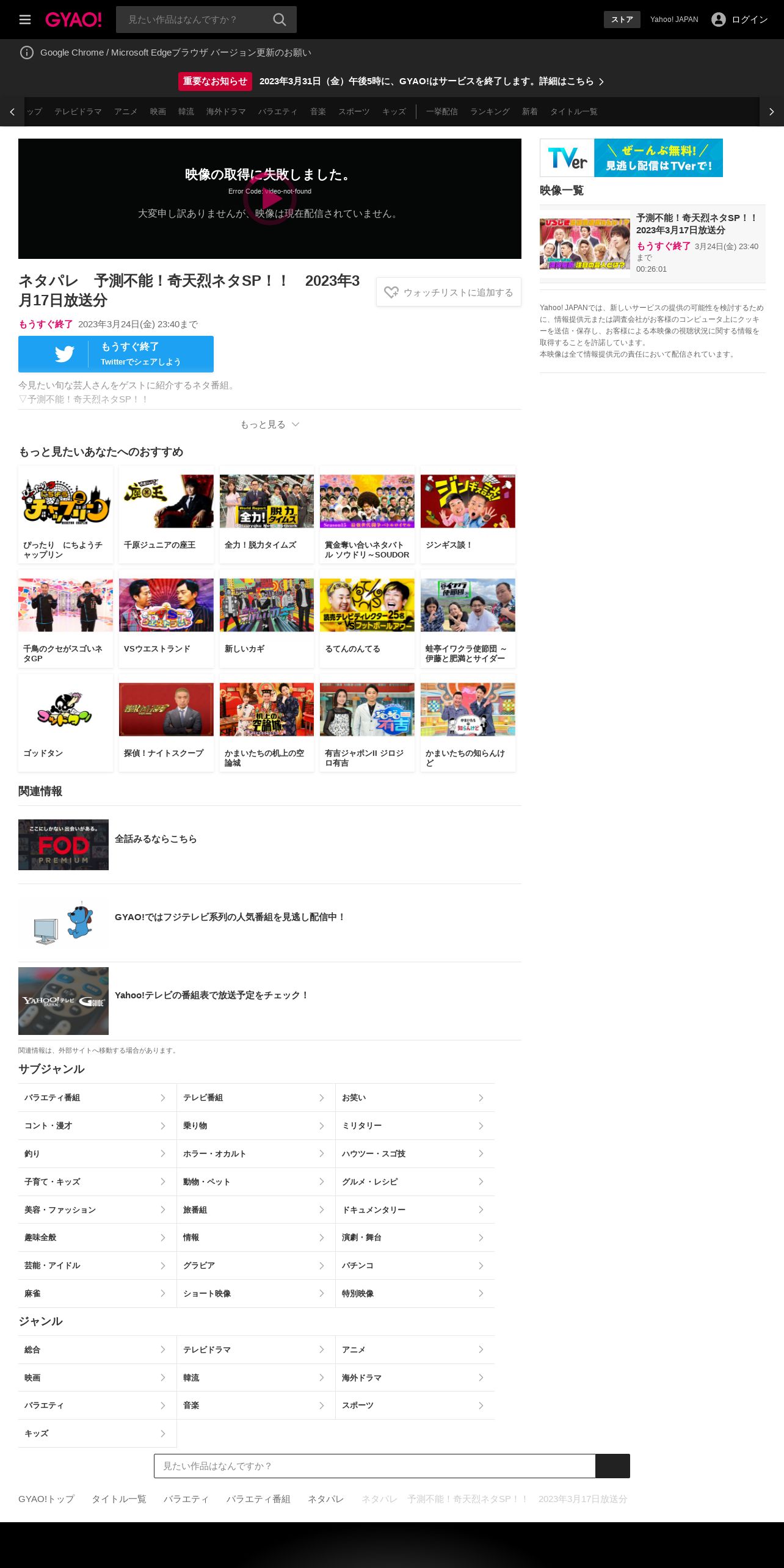Click the GYAO! logo

coord(73,20)
